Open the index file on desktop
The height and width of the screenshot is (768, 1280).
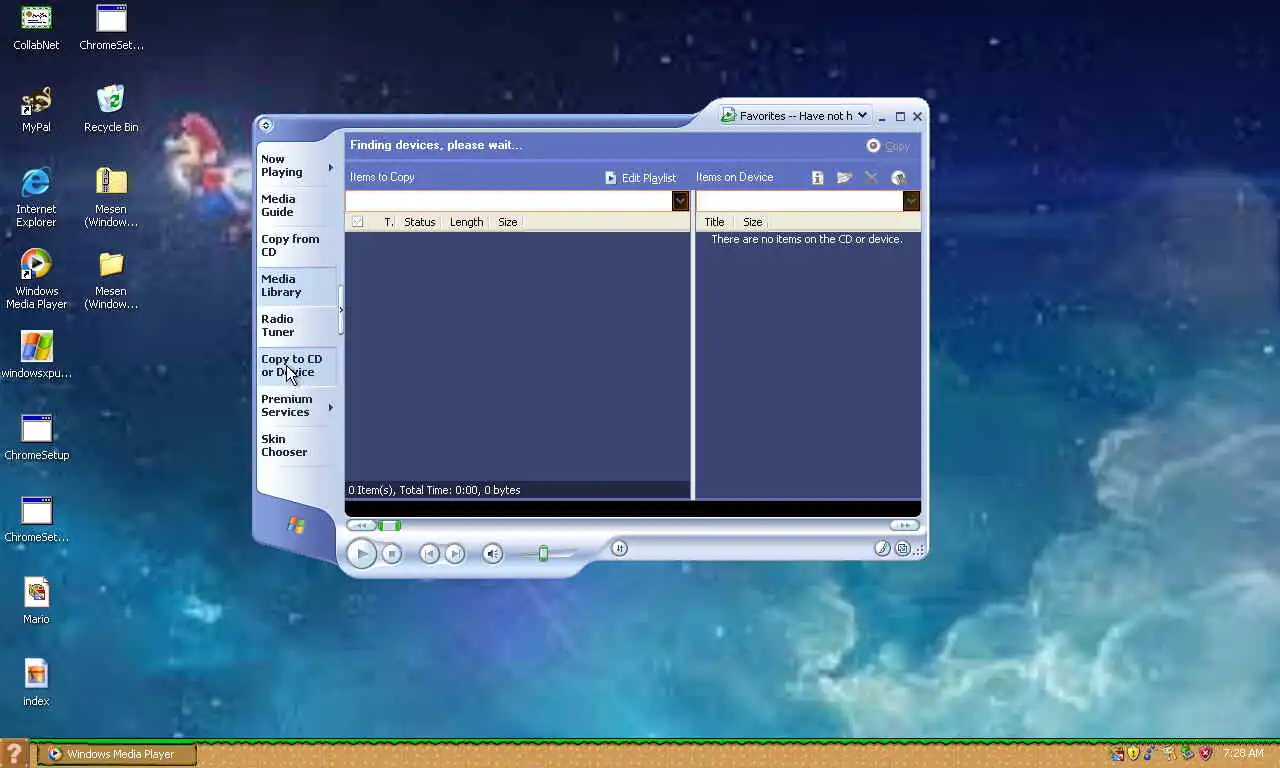pyautogui.click(x=36, y=683)
